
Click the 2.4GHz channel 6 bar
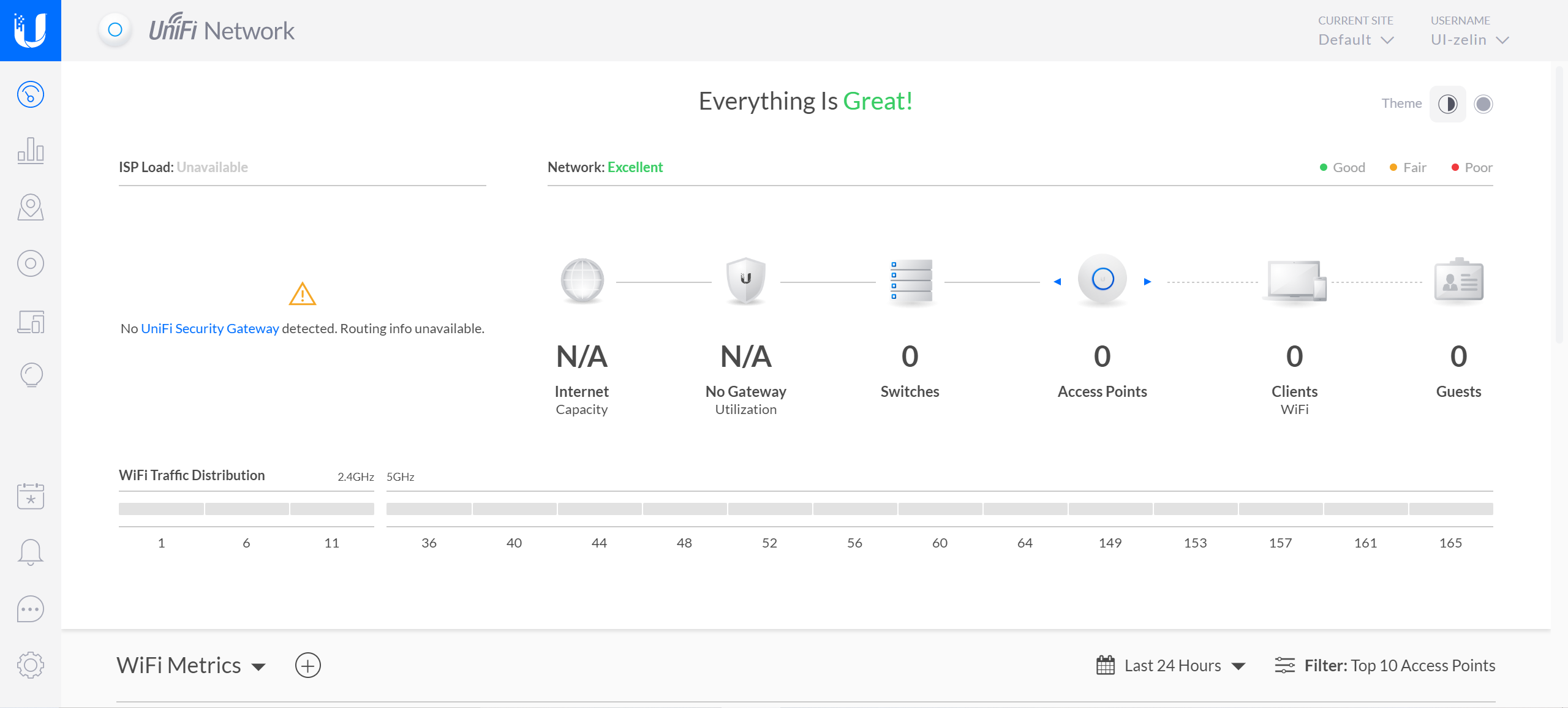pos(247,509)
